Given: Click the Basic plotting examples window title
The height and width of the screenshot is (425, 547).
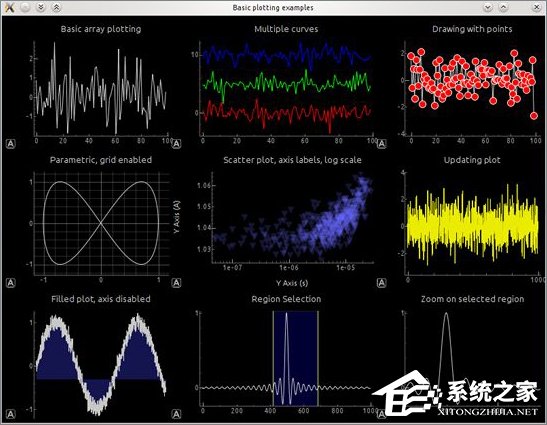Looking at the screenshot, I should click(x=273, y=7).
